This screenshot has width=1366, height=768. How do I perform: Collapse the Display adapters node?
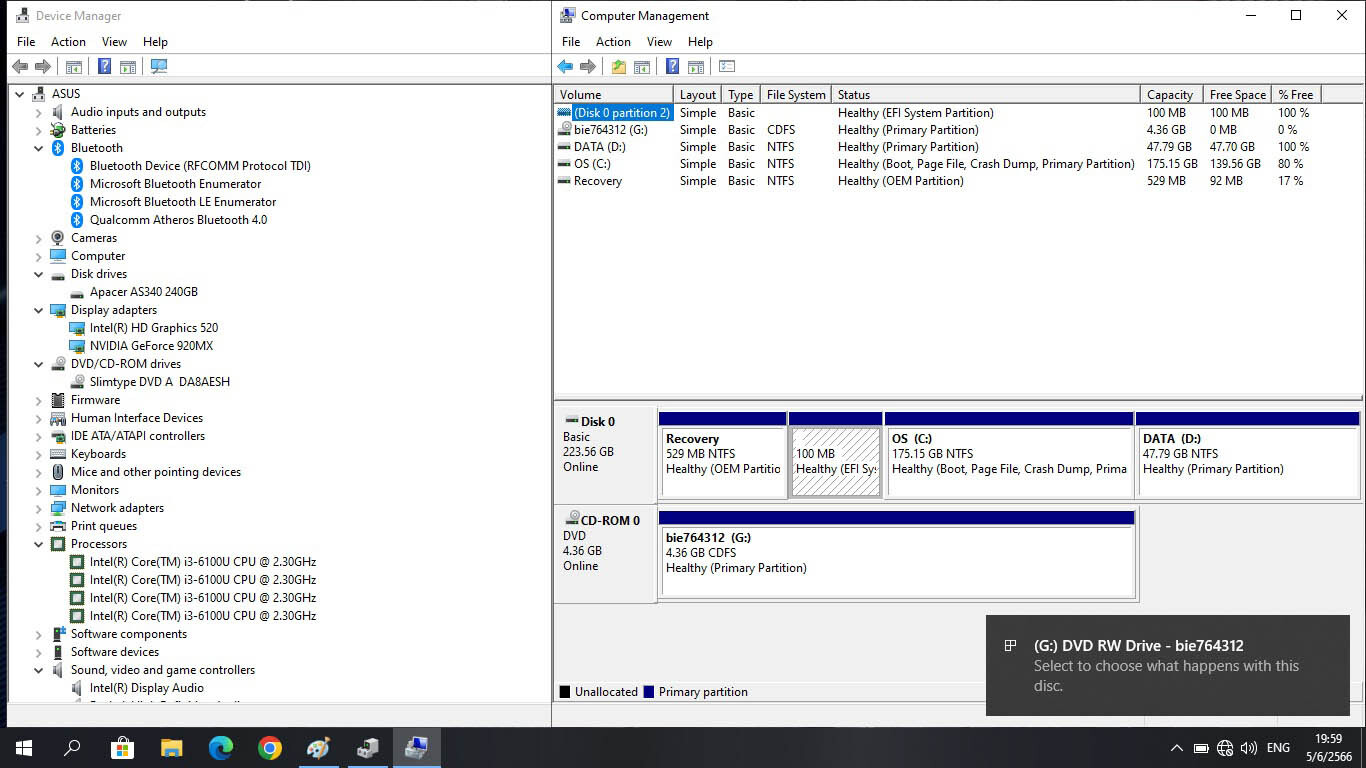pyautogui.click(x=39, y=310)
